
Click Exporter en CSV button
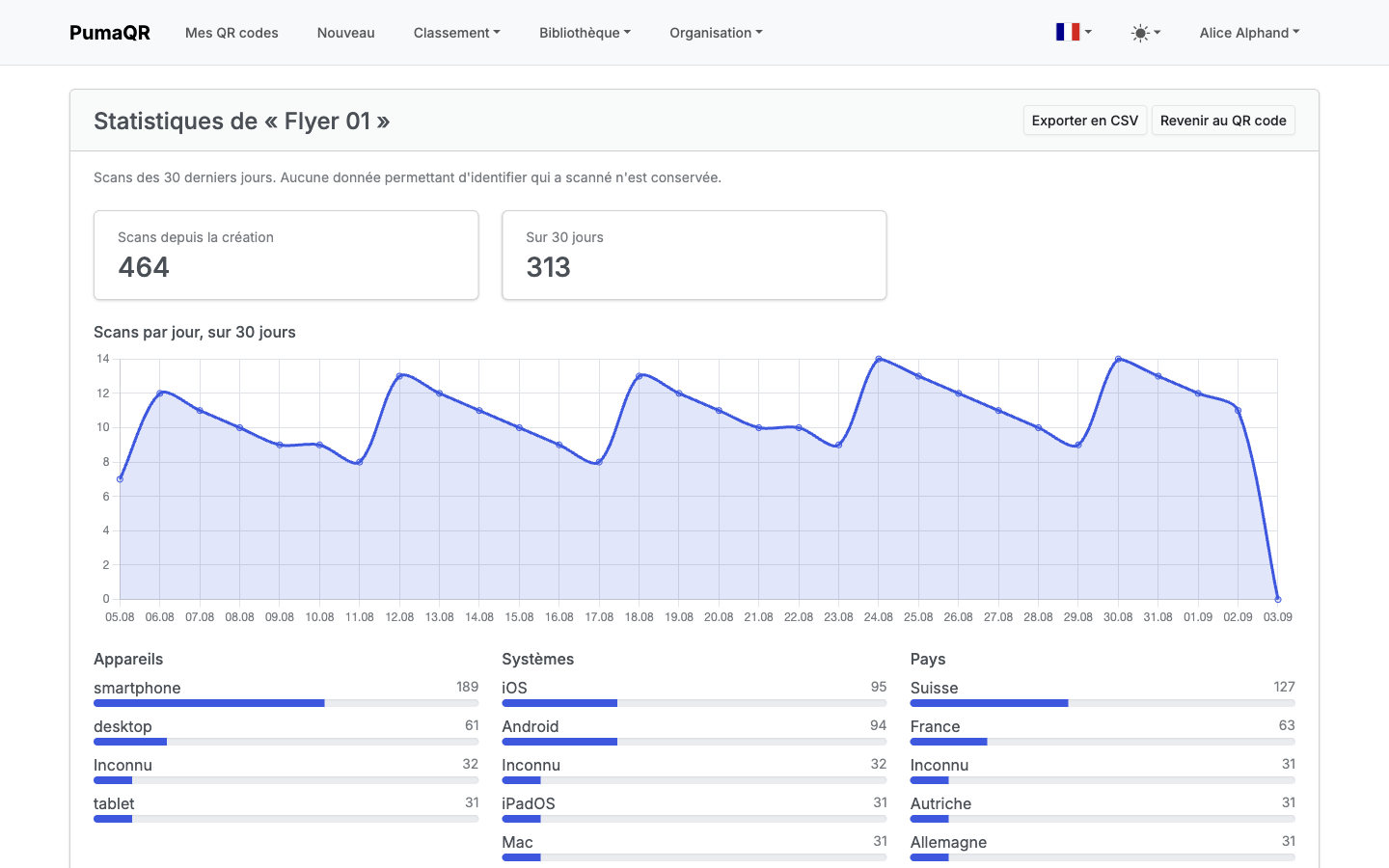[1085, 121]
